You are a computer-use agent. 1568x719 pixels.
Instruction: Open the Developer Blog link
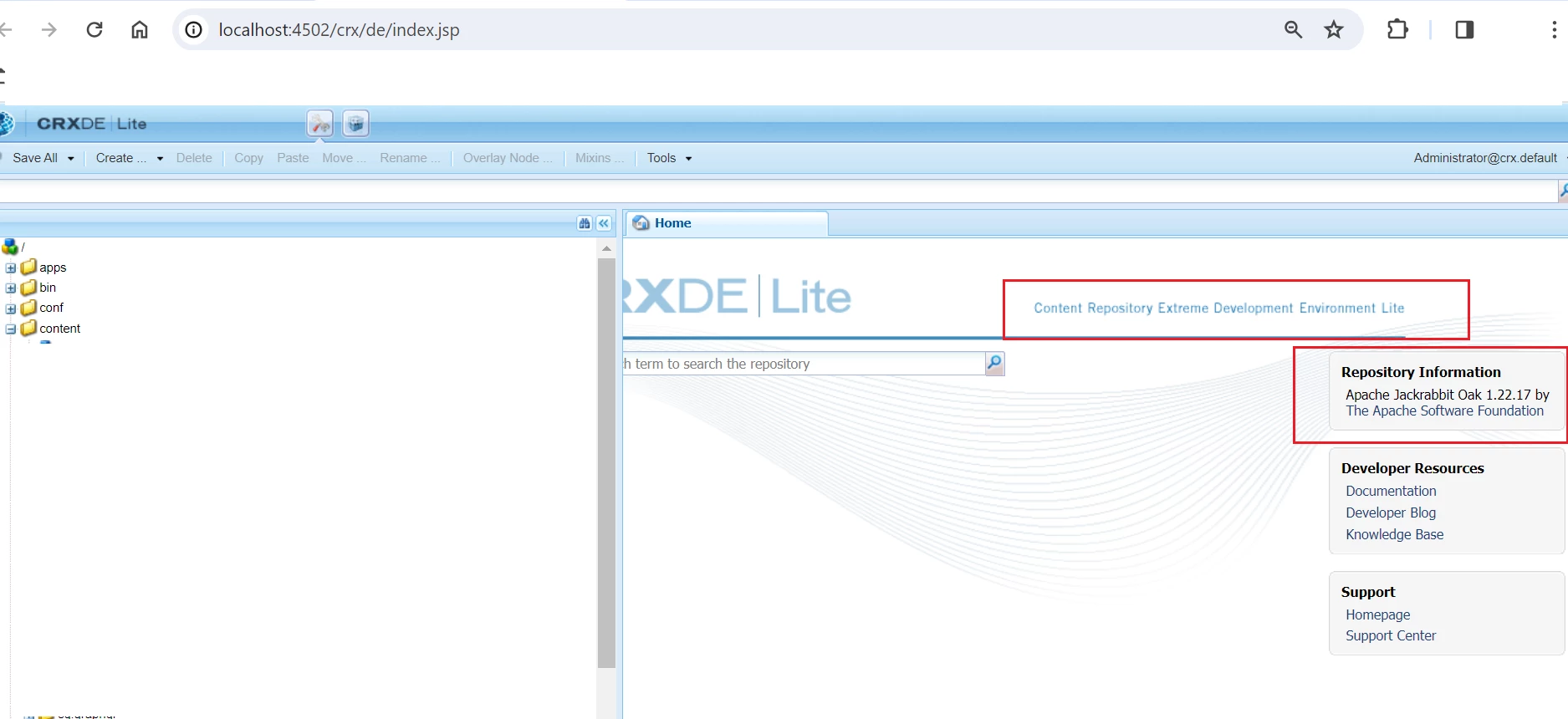[x=1391, y=513]
